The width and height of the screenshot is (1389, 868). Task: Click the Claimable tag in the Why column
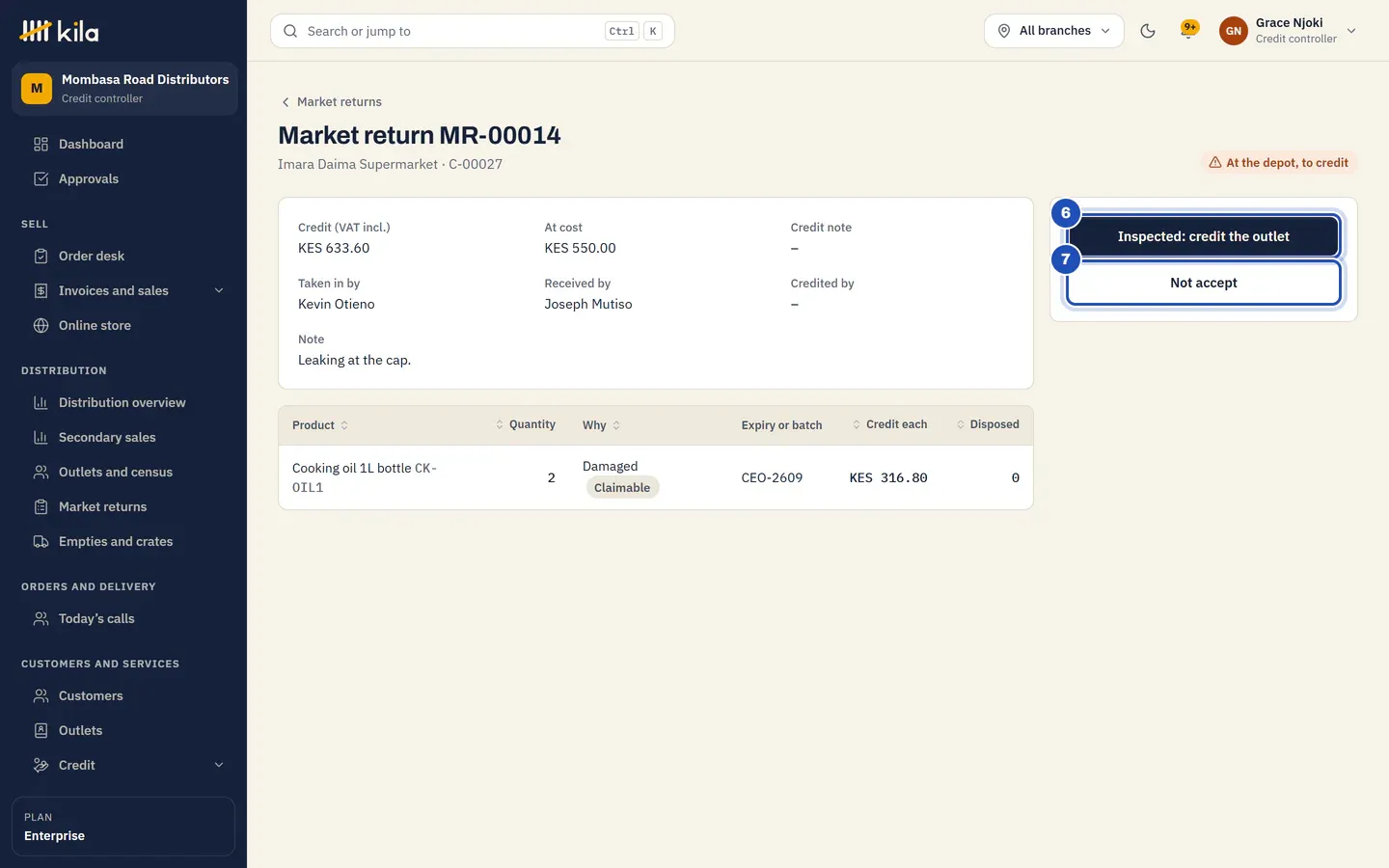622,488
